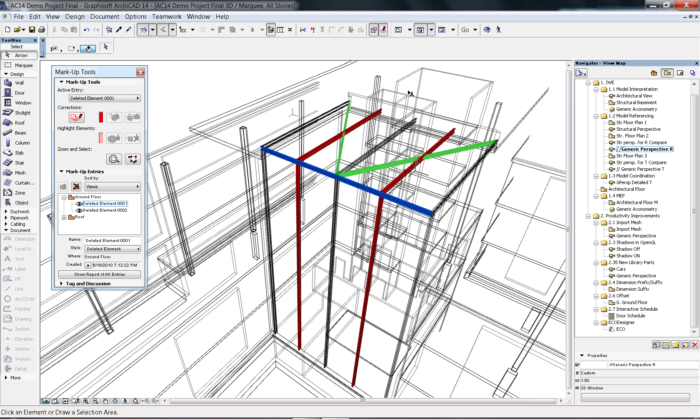Image resolution: width=700 pixels, height=419 pixels.
Task: Open the Sort by Views dropdown
Action: tap(113, 186)
